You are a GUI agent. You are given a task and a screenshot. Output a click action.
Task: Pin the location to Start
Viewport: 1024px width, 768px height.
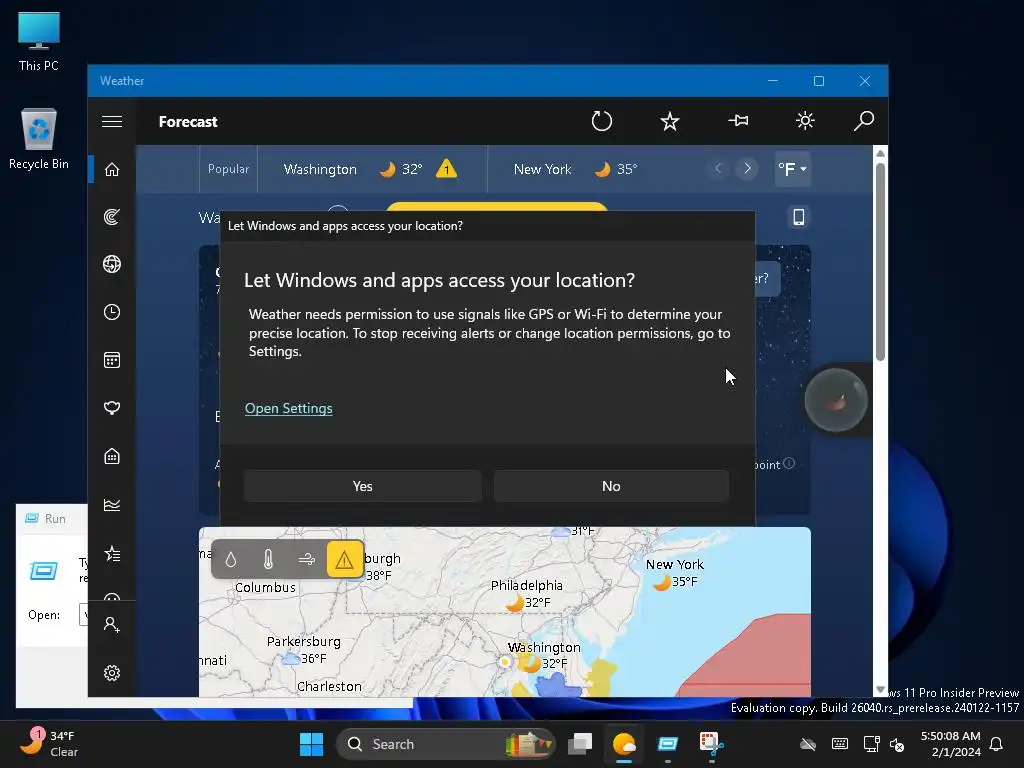tap(738, 120)
